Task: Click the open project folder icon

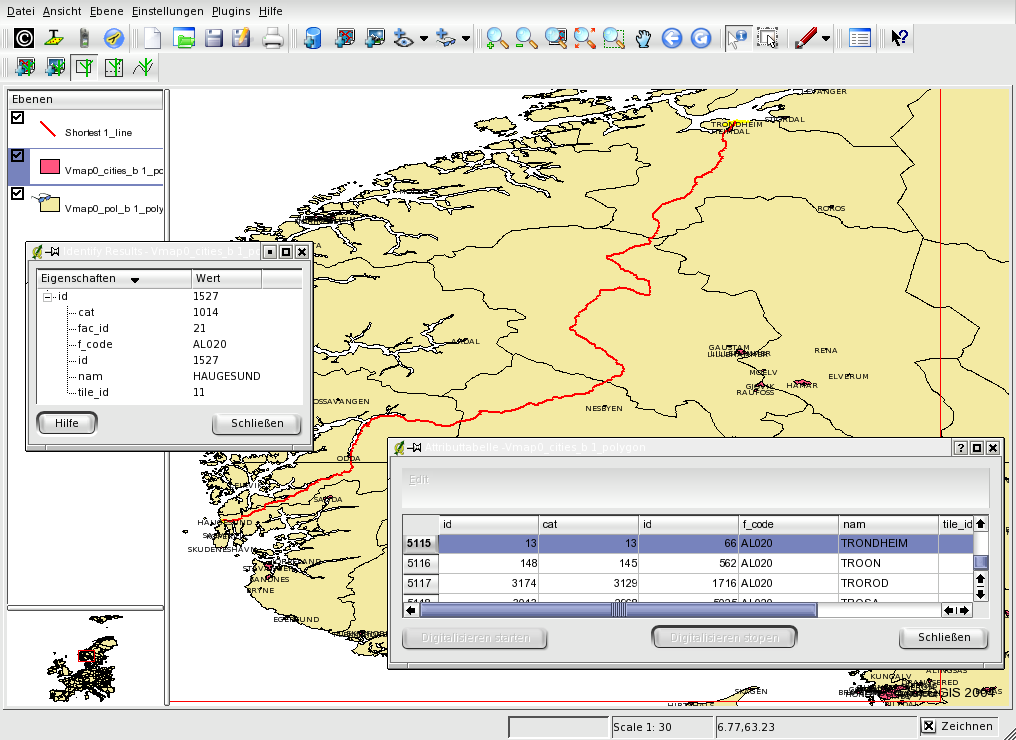Action: tap(183, 39)
